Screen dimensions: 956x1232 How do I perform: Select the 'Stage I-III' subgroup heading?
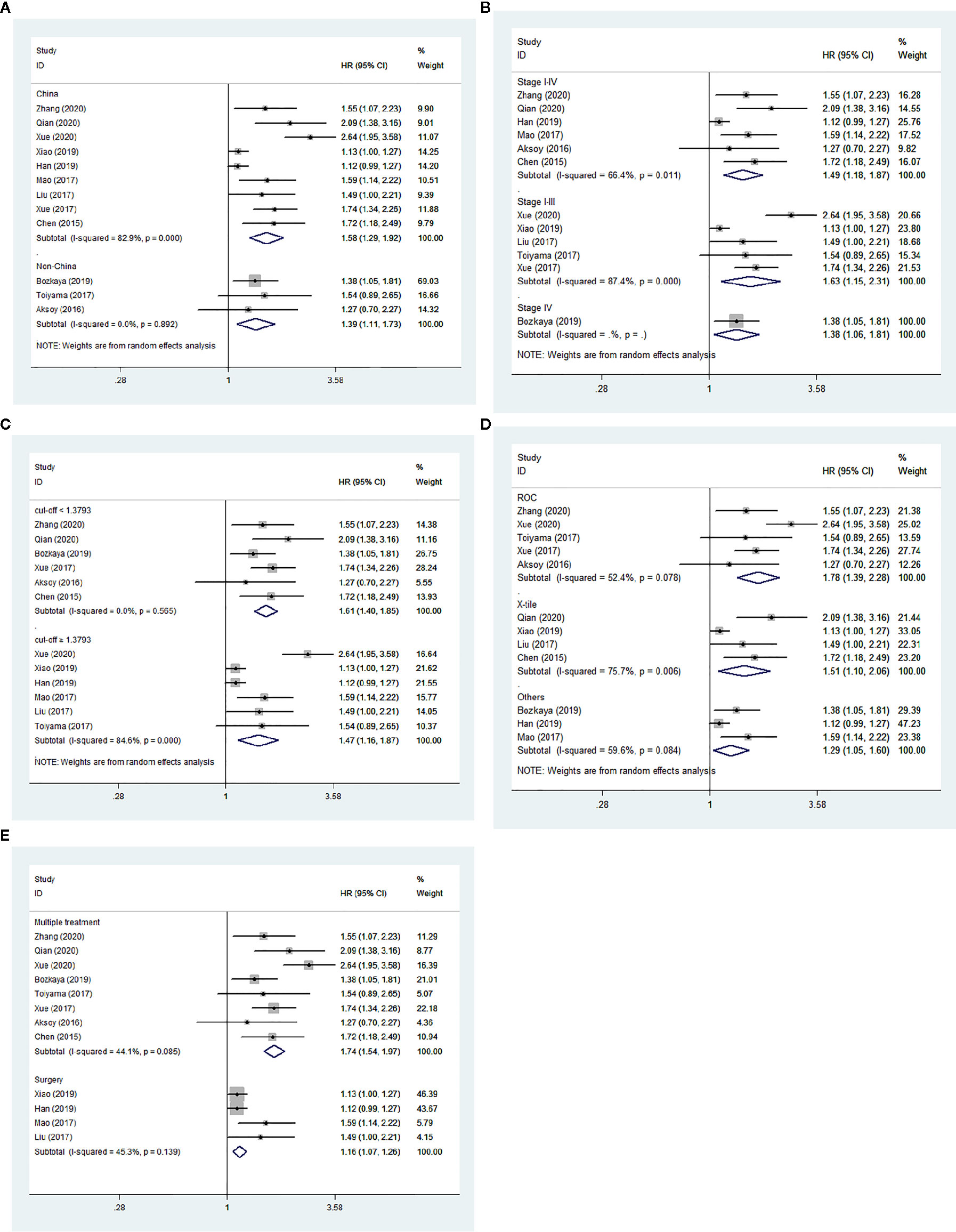536,202
